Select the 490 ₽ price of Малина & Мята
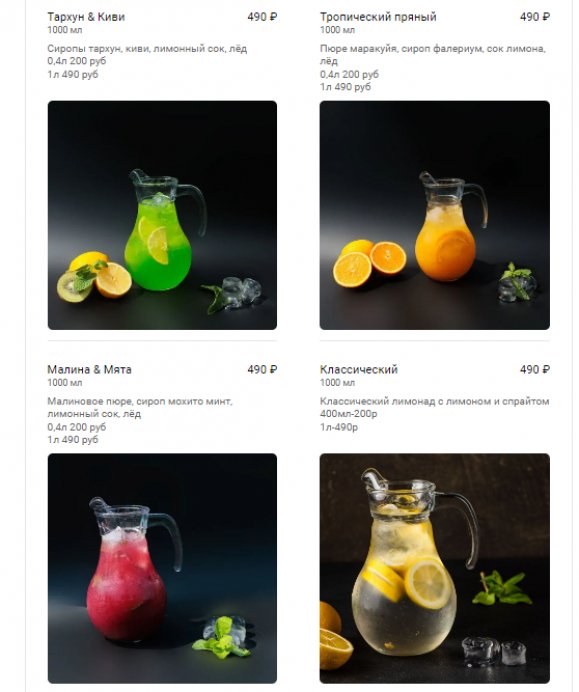Viewport: 579px width, 692px height. coord(262,369)
